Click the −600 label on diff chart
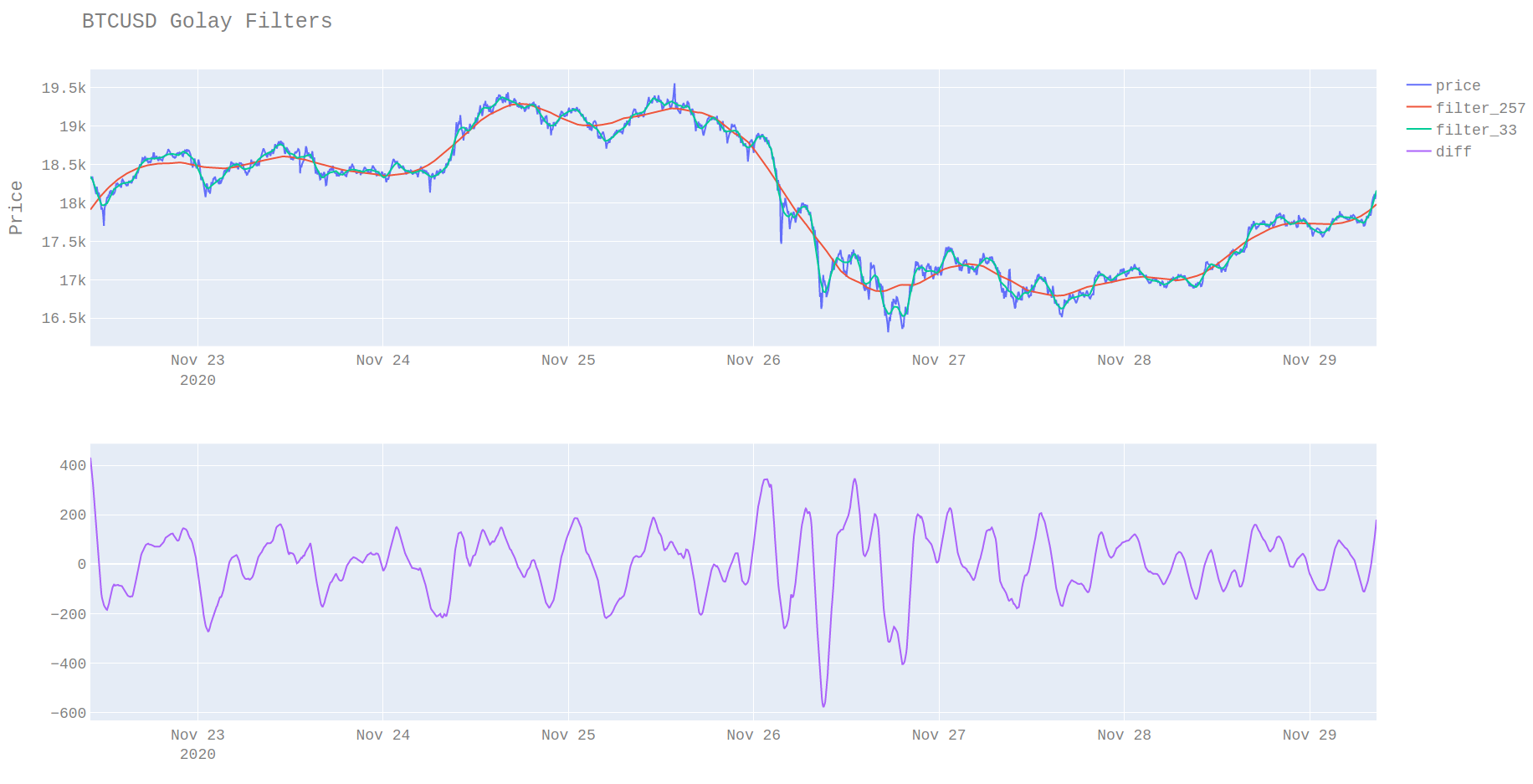Viewport: 1533px width, 784px height. click(68, 713)
